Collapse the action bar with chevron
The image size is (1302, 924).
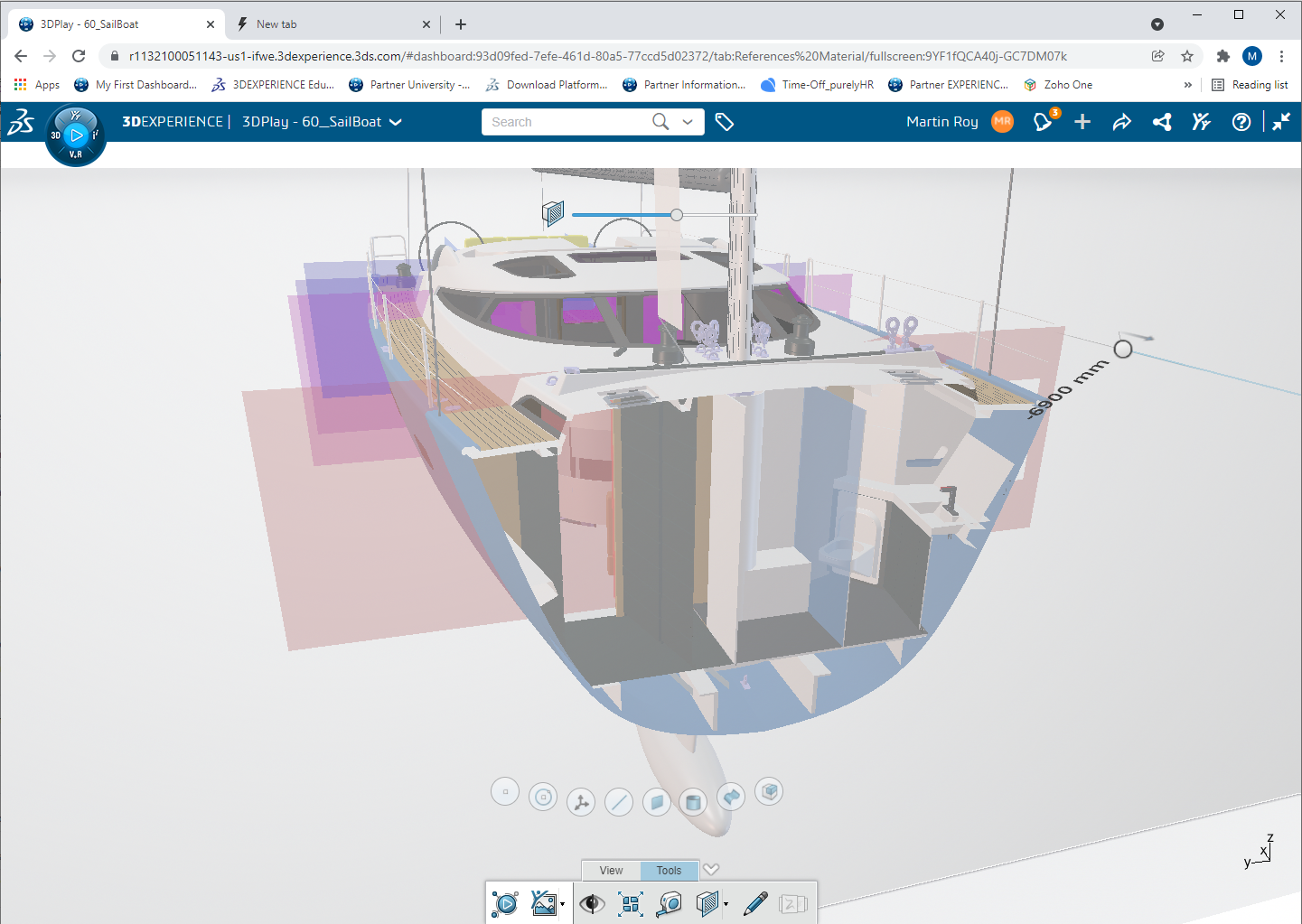tap(712, 869)
